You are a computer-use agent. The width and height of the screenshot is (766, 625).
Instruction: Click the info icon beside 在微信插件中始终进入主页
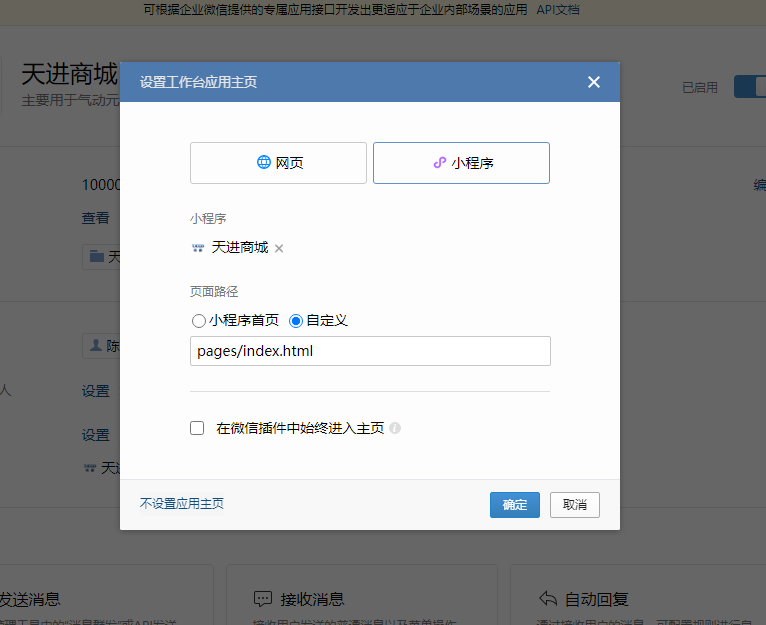395,428
